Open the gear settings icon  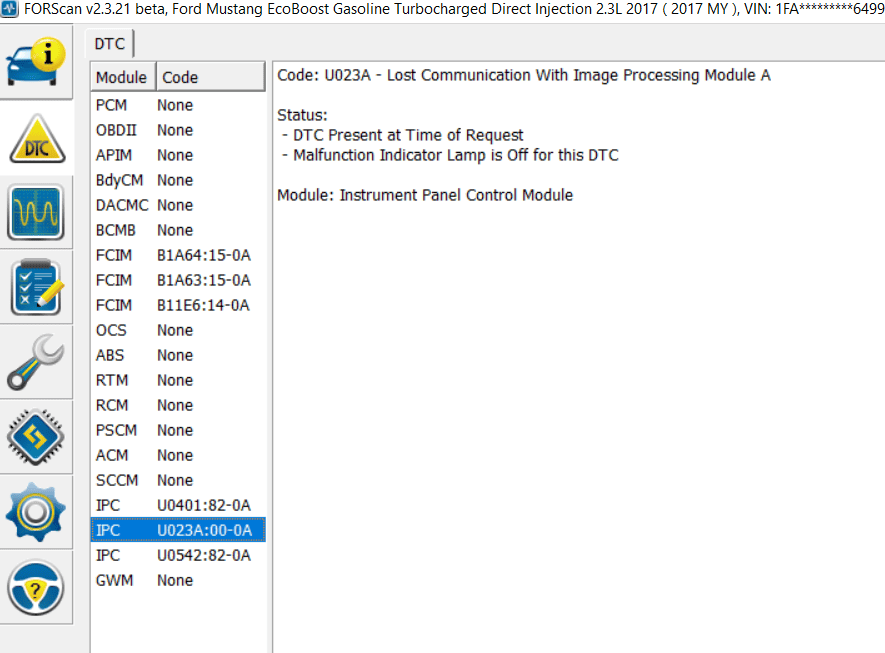click(36, 512)
